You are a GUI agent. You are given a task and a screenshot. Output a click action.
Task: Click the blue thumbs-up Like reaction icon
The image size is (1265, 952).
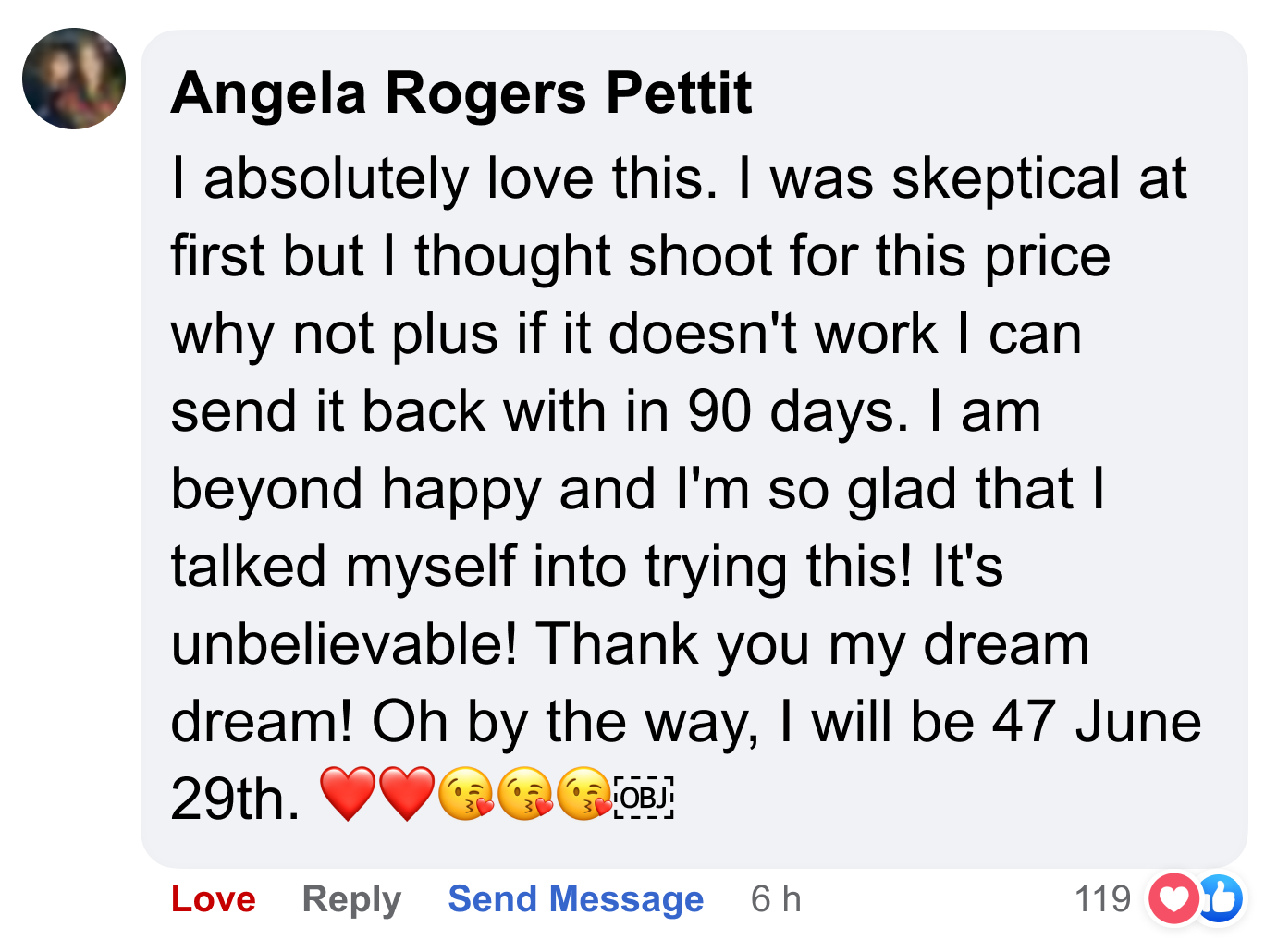coord(1222,898)
